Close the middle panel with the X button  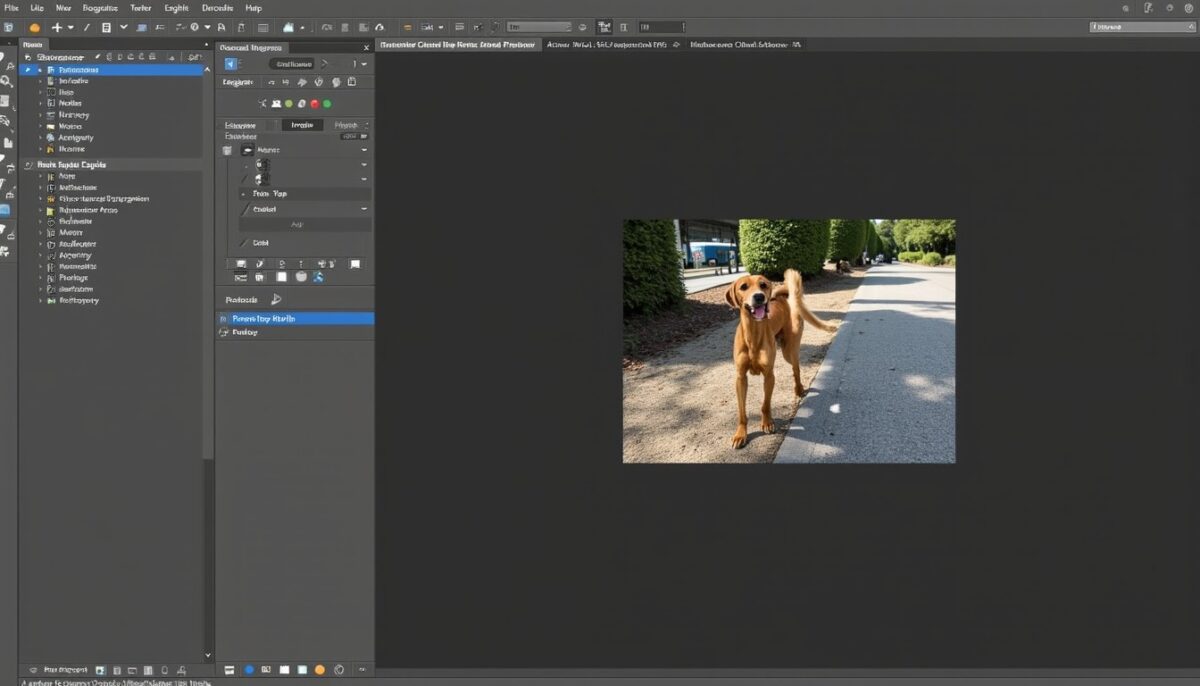click(366, 47)
